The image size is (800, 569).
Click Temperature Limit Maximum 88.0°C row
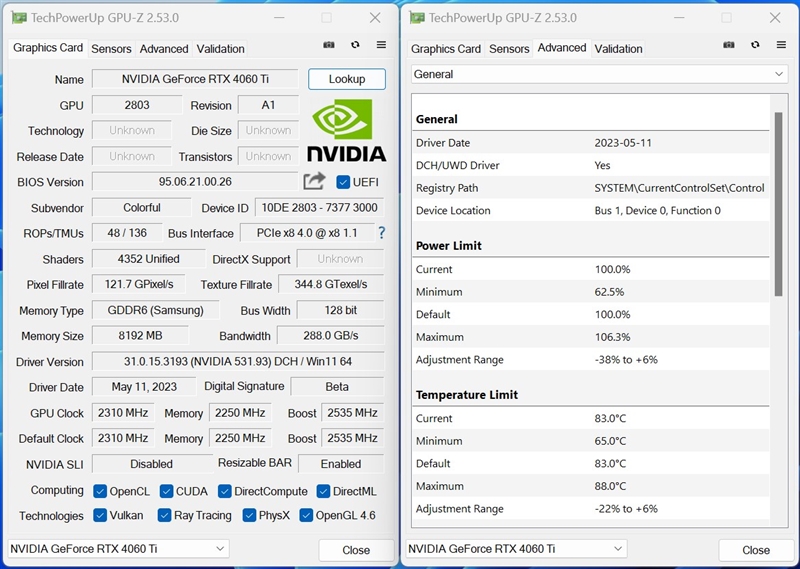[x=591, y=486]
